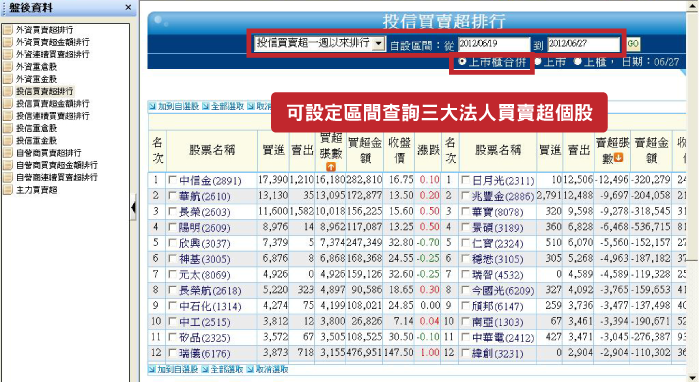
Task: Open 外資連續買賣超排行 in sidebar
Action: (53, 54)
